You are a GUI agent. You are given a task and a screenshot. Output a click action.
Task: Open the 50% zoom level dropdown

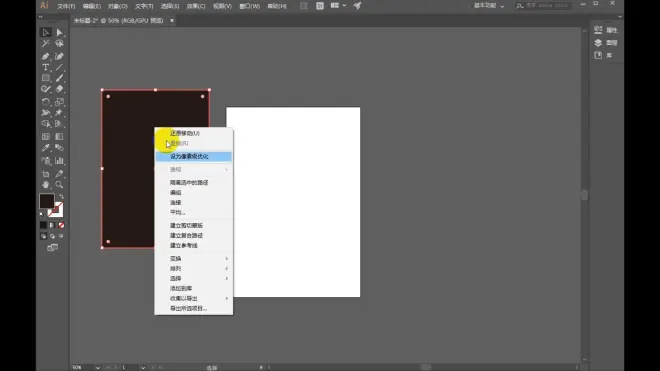pos(98,368)
